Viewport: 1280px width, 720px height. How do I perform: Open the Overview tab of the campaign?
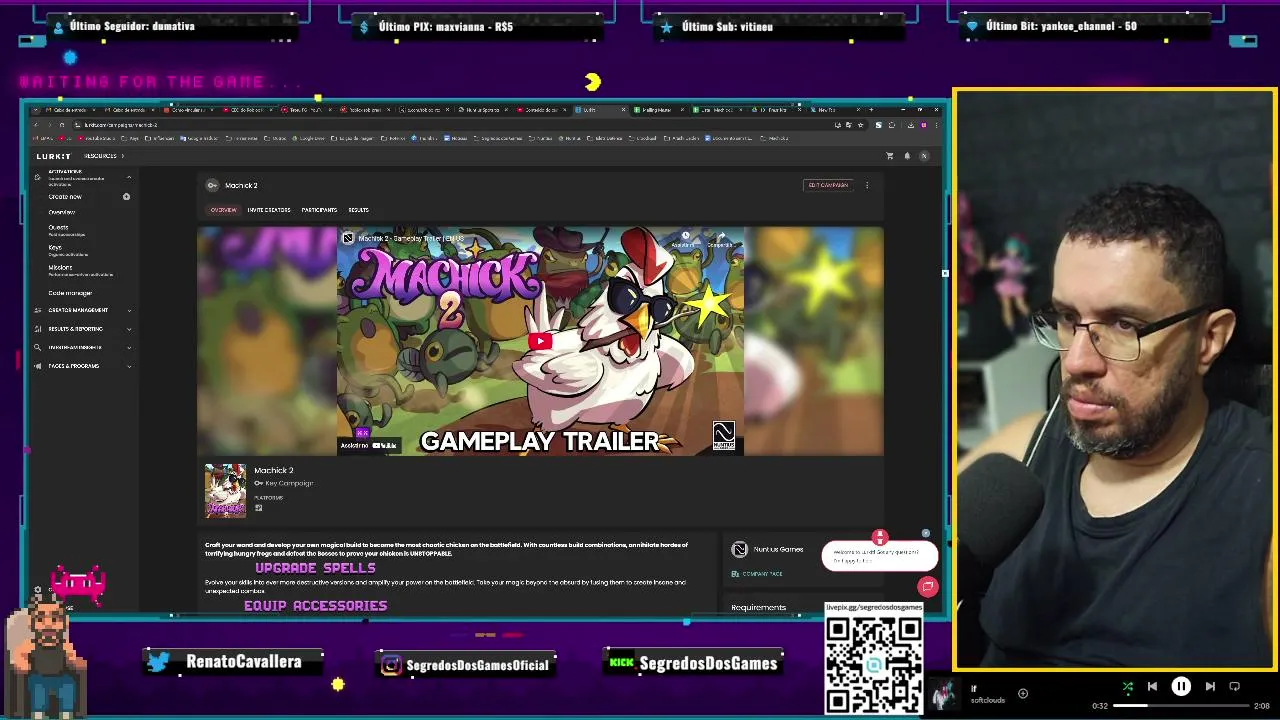pos(223,210)
